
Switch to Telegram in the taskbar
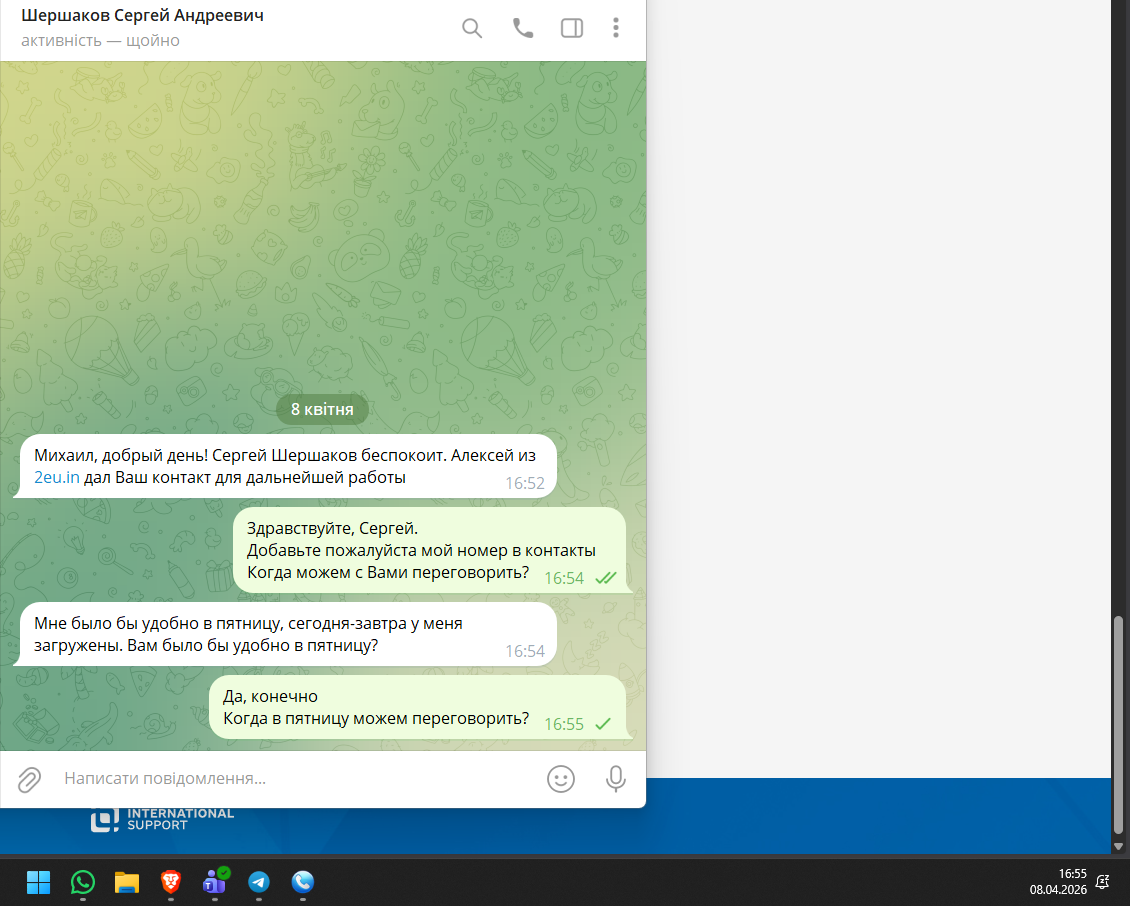click(x=259, y=881)
